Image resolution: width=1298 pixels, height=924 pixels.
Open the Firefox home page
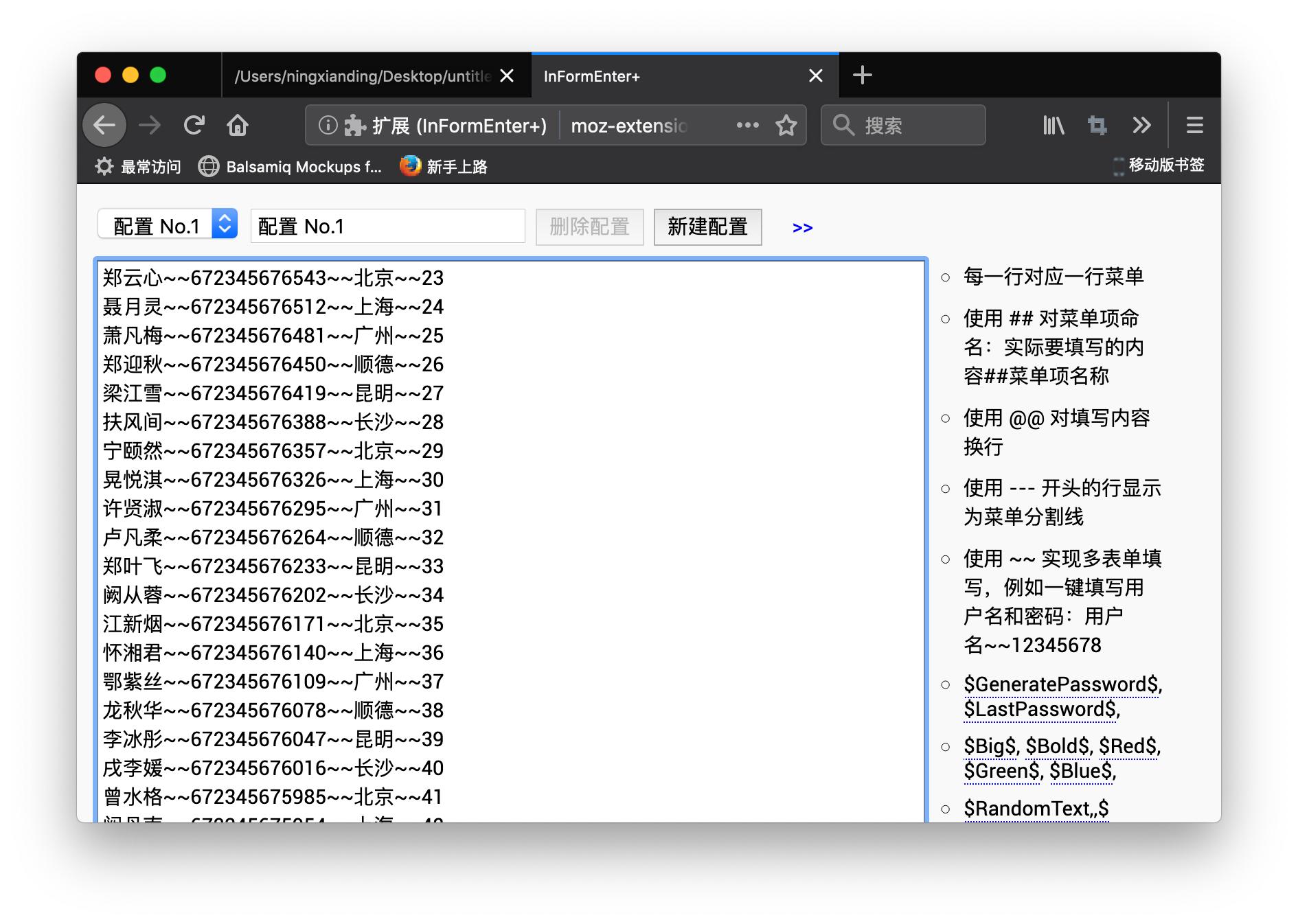click(238, 125)
